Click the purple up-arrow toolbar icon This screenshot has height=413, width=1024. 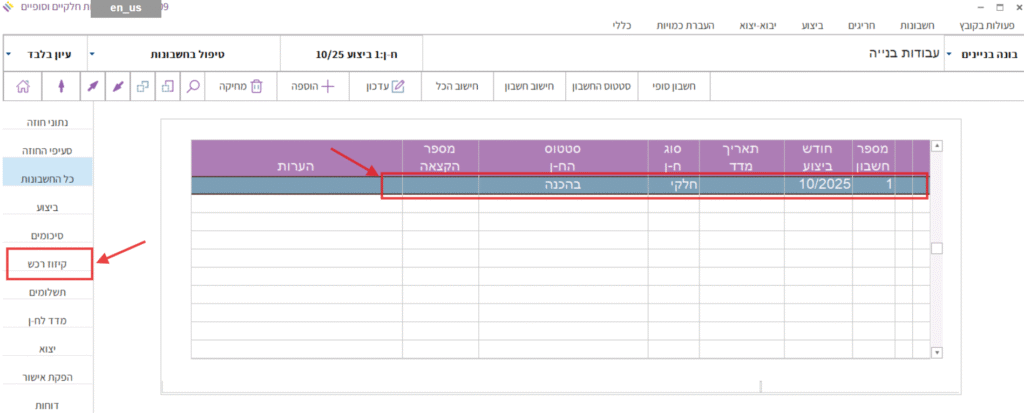click(62, 87)
